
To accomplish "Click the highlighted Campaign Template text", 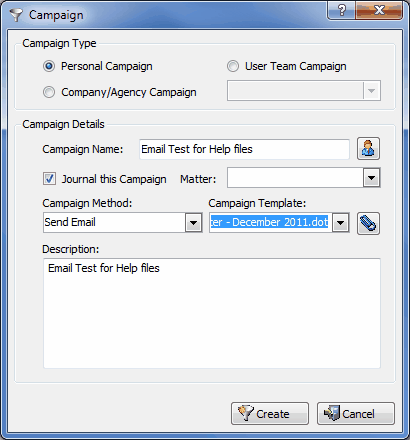I will click(269, 222).
